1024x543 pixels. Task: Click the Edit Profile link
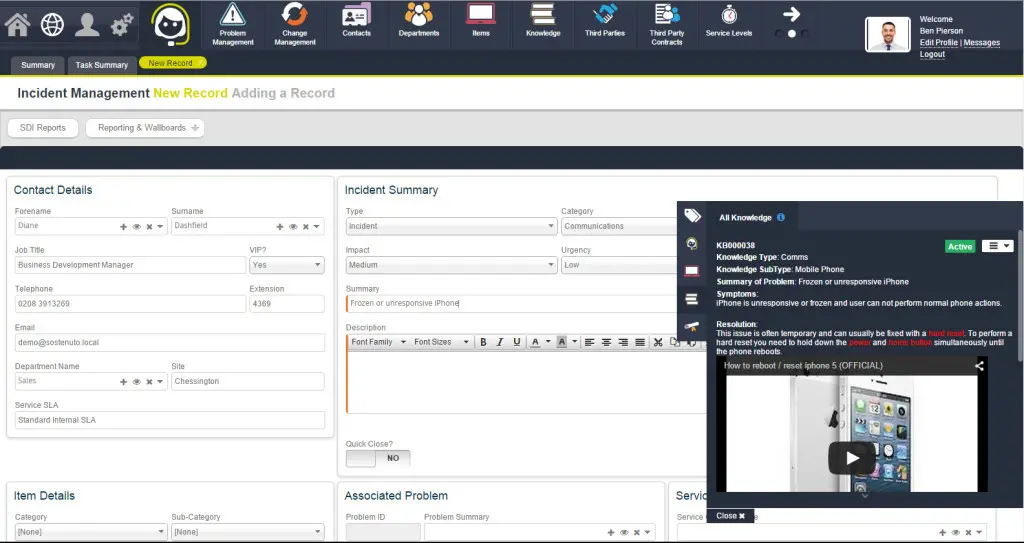[x=938, y=42]
